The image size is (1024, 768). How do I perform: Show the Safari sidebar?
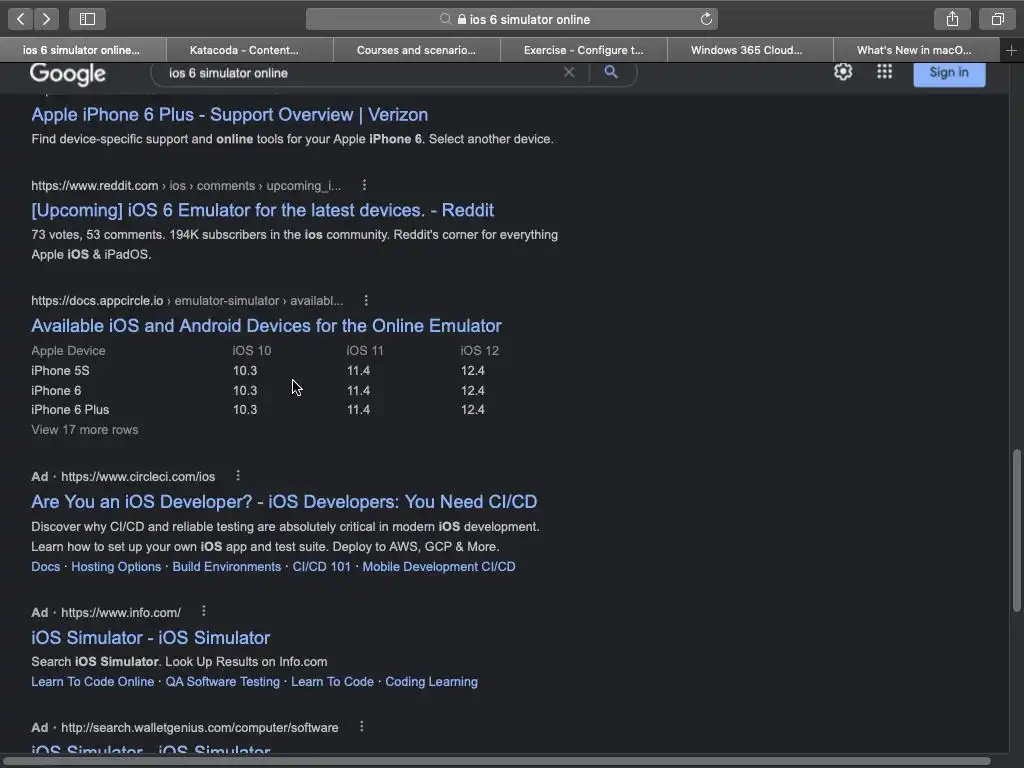point(88,19)
